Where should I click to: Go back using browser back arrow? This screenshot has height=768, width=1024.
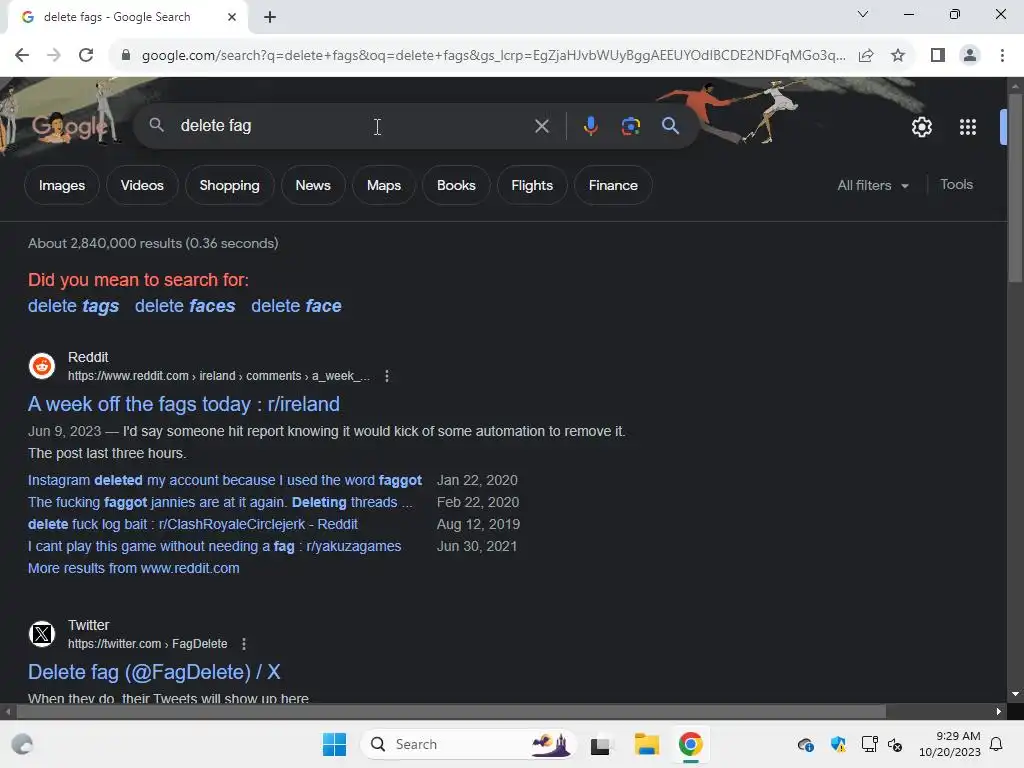click(x=22, y=56)
